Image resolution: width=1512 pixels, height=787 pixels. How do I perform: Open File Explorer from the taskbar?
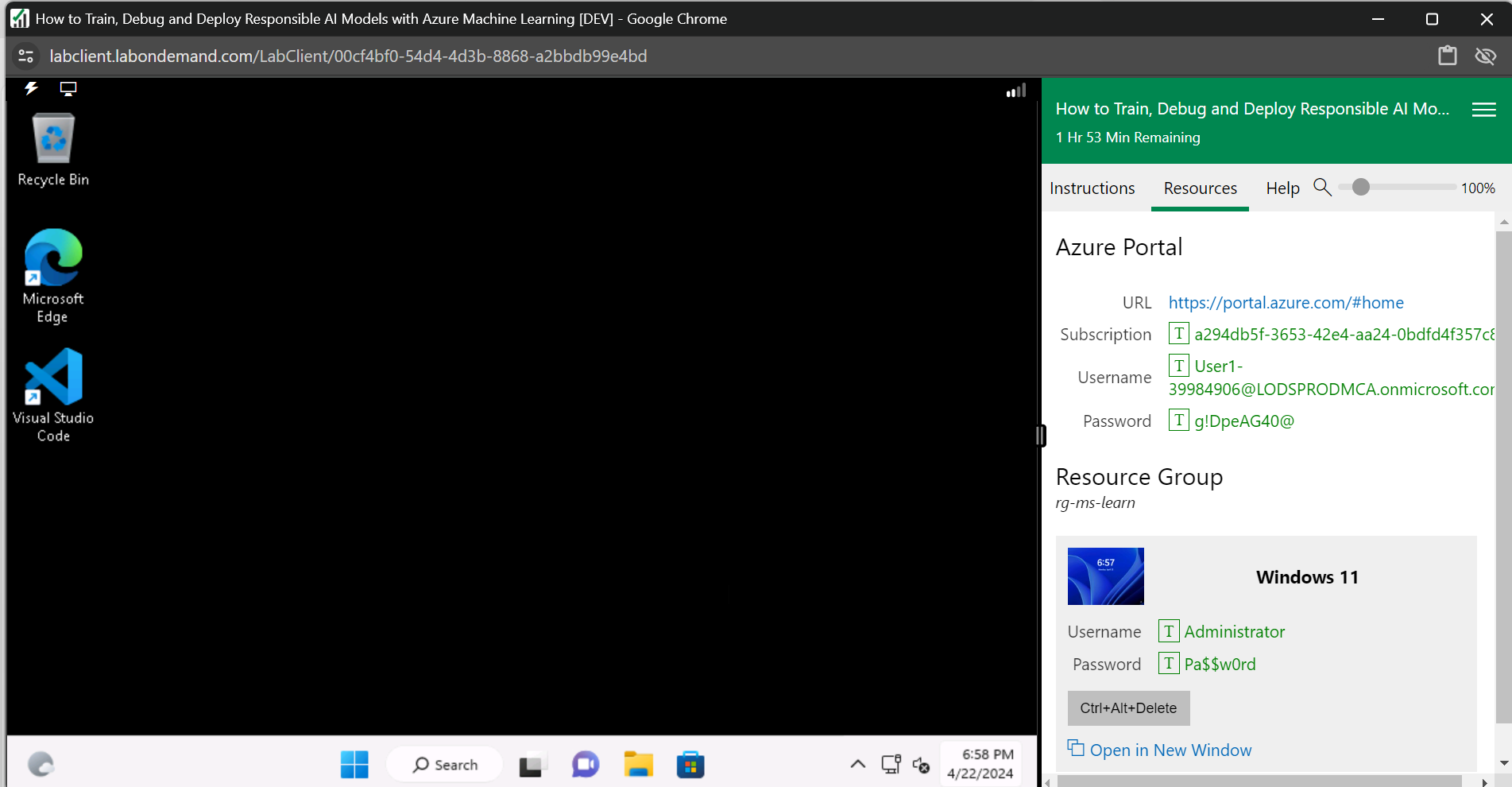[x=638, y=765]
